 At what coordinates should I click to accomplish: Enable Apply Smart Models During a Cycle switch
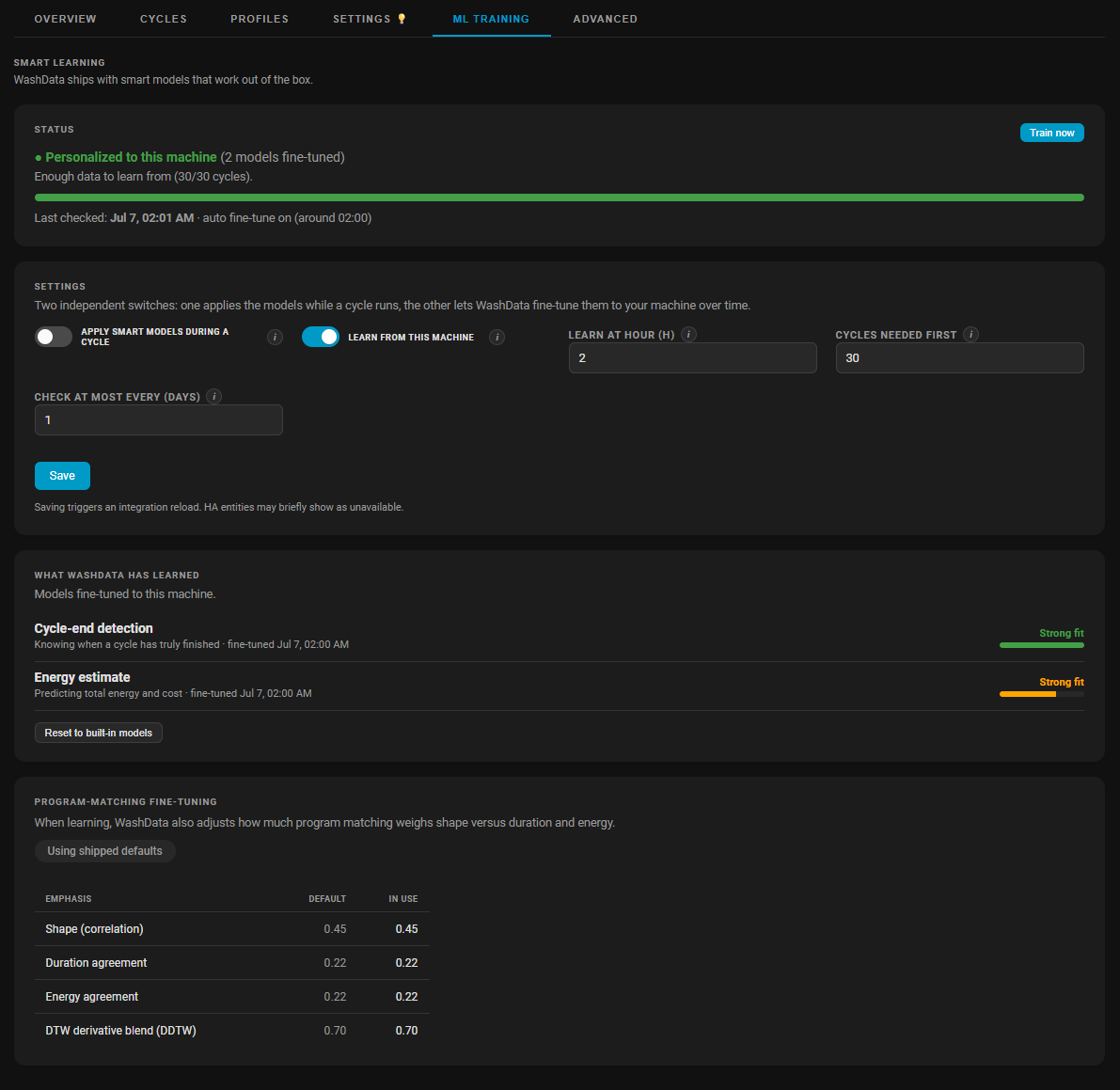point(54,337)
